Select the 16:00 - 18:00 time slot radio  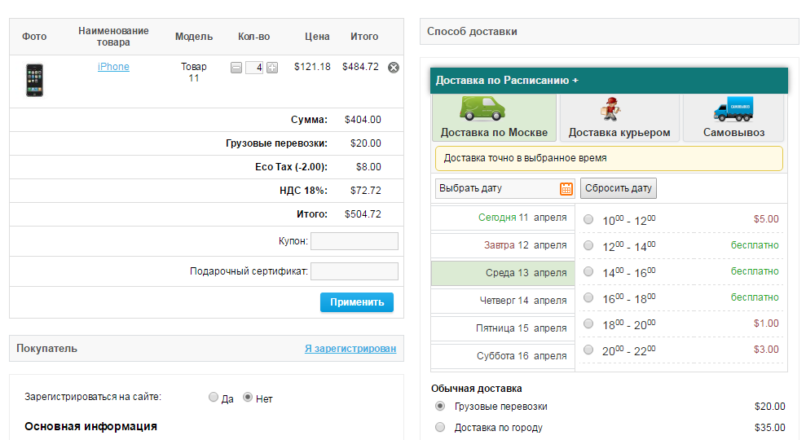(x=589, y=298)
